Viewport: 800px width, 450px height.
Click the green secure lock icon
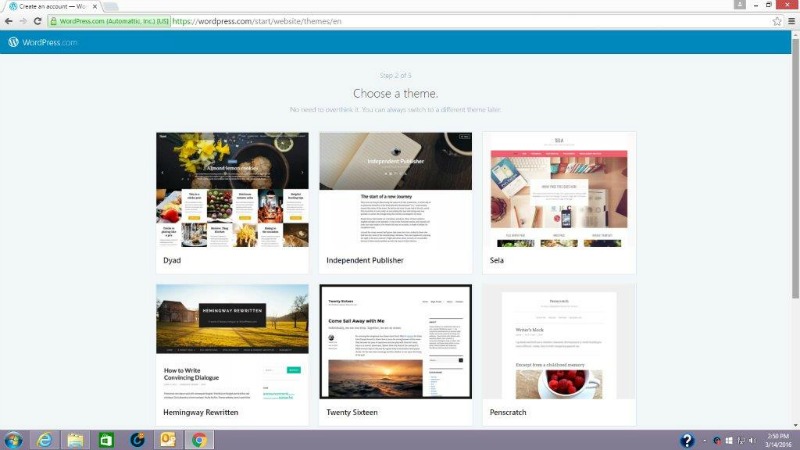pyautogui.click(x=54, y=21)
